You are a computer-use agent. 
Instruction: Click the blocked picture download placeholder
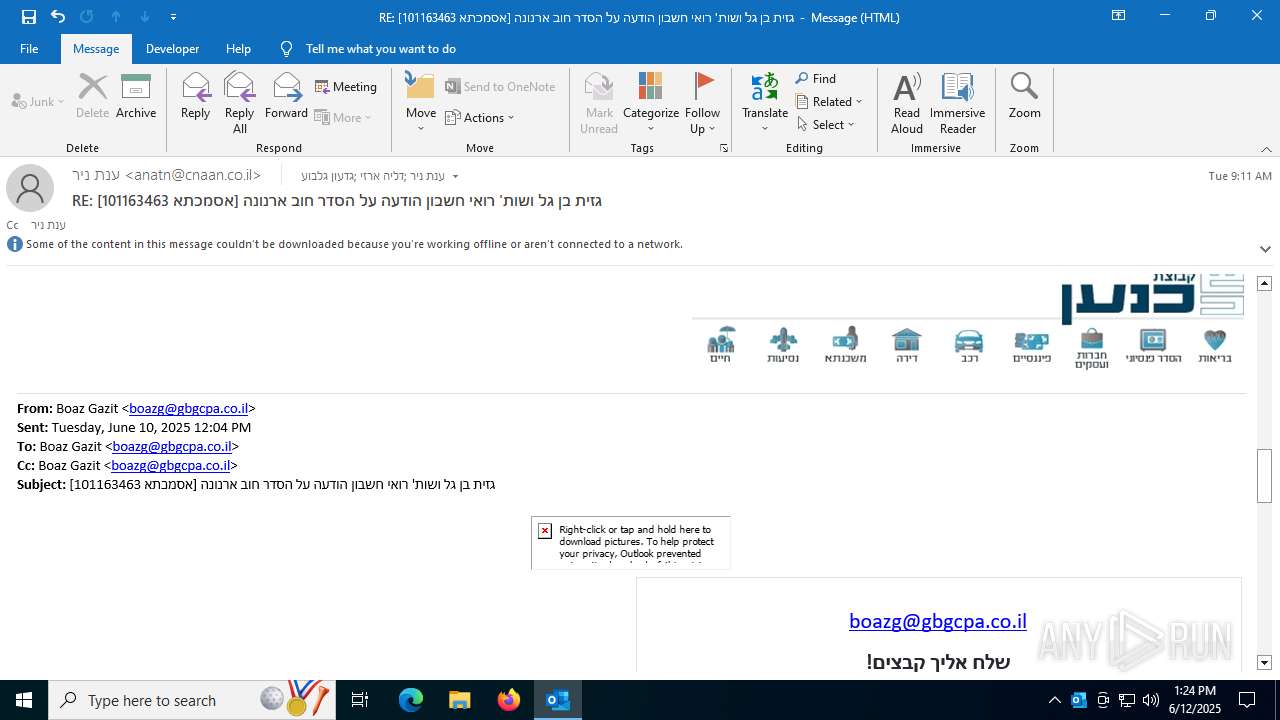[x=630, y=542]
